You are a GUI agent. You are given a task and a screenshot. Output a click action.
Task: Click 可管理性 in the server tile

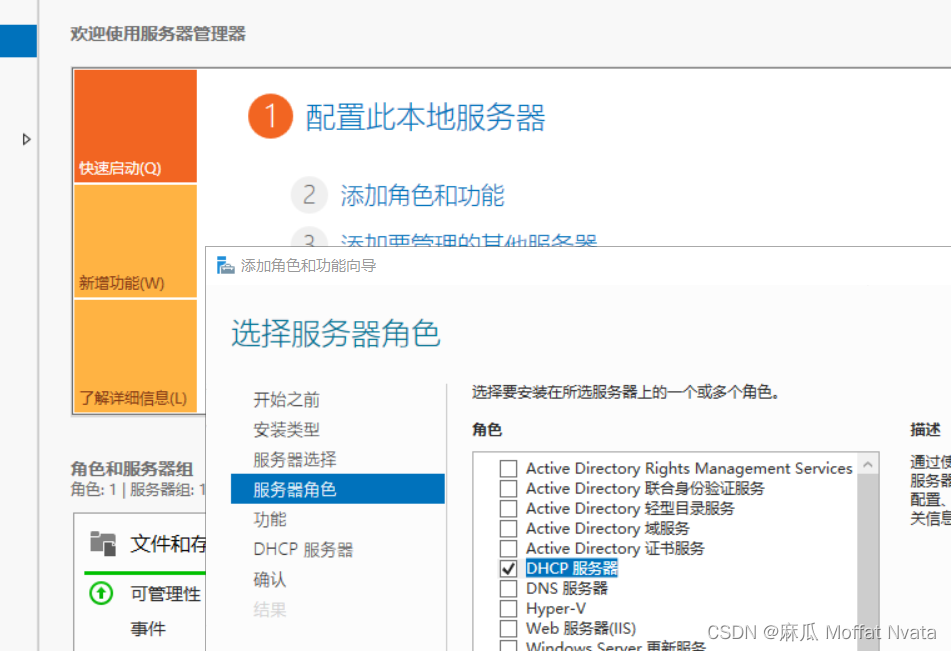point(166,593)
